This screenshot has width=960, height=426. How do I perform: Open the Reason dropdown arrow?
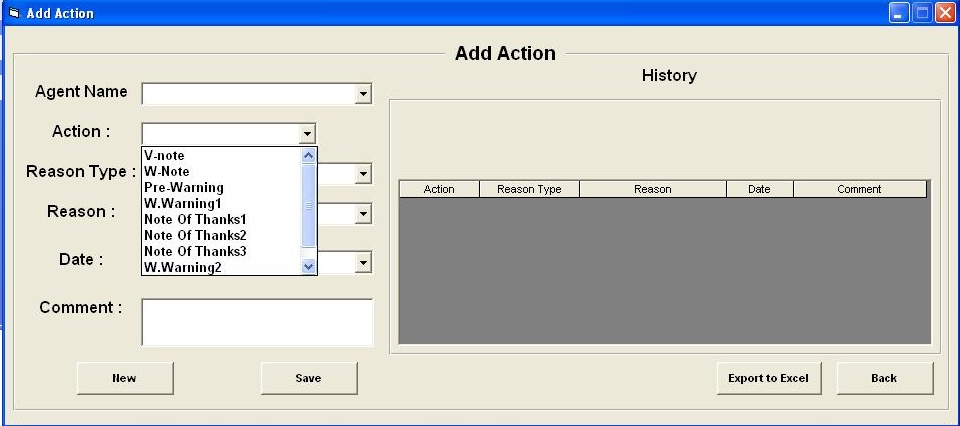(x=364, y=214)
